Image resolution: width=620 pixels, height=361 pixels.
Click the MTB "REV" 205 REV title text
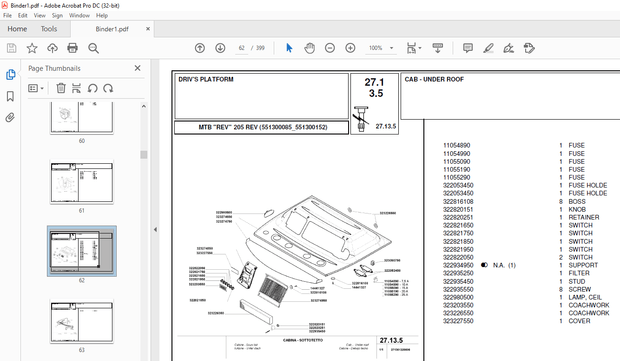point(263,127)
